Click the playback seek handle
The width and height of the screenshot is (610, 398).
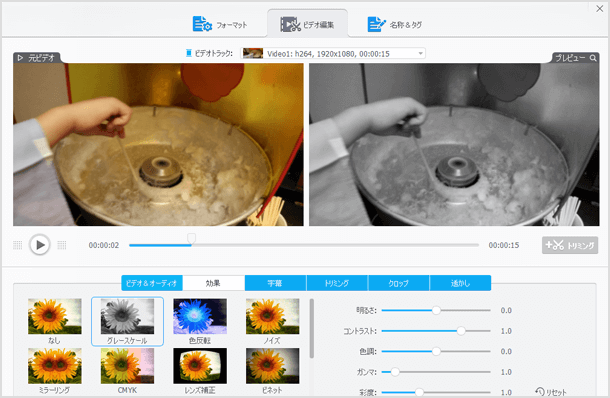coord(191,238)
